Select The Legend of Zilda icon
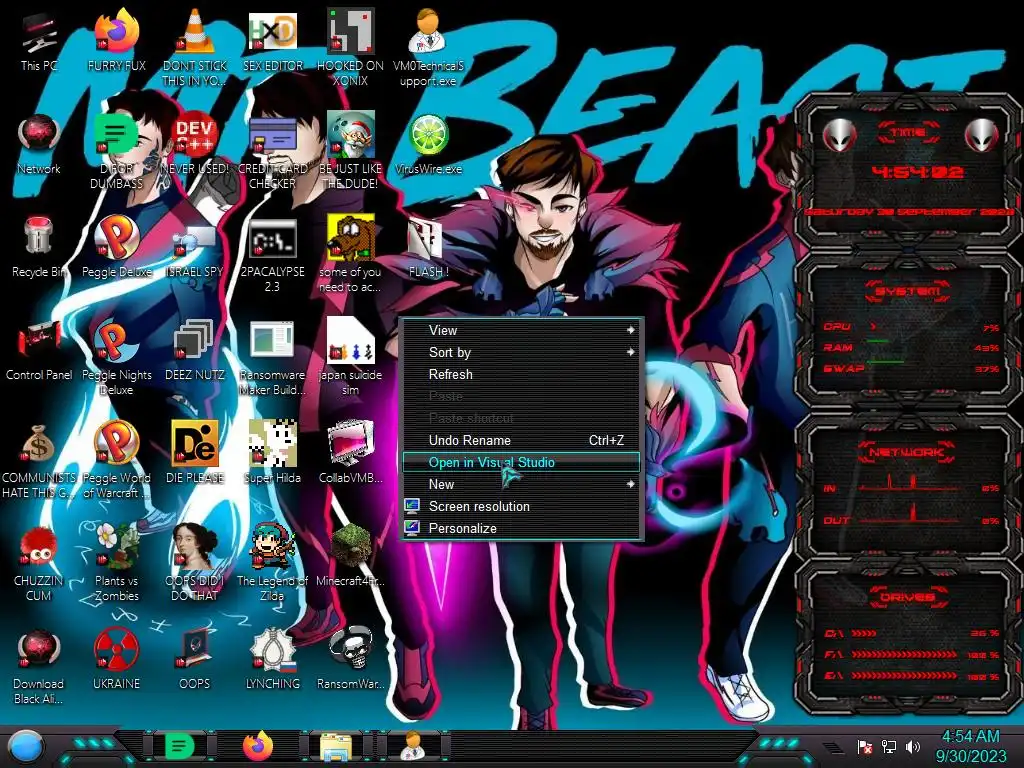 [272, 563]
